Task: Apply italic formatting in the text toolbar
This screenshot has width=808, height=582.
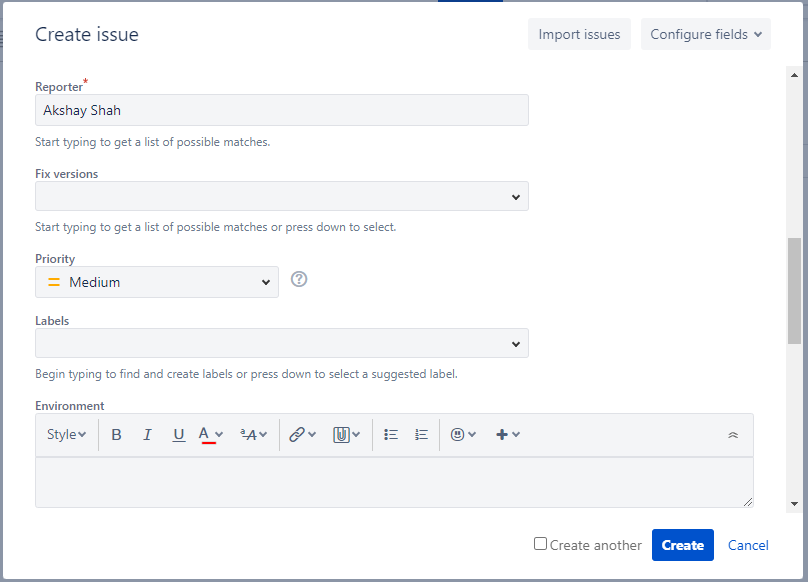Action: coord(147,434)
